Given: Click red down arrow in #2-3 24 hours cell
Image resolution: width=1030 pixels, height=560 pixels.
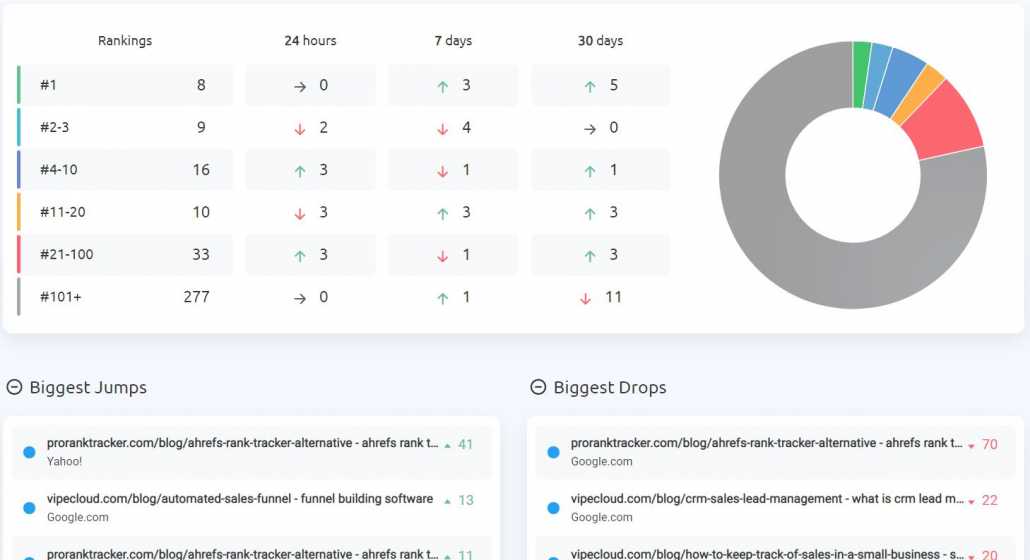Looking at the screenshot, I should point(300,129).
